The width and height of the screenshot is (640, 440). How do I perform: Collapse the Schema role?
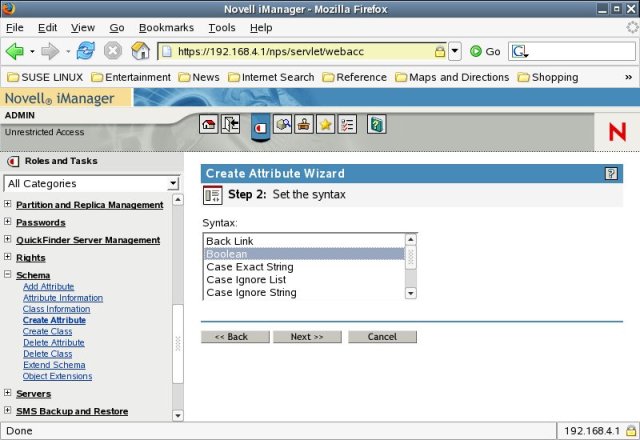point(7,274)
